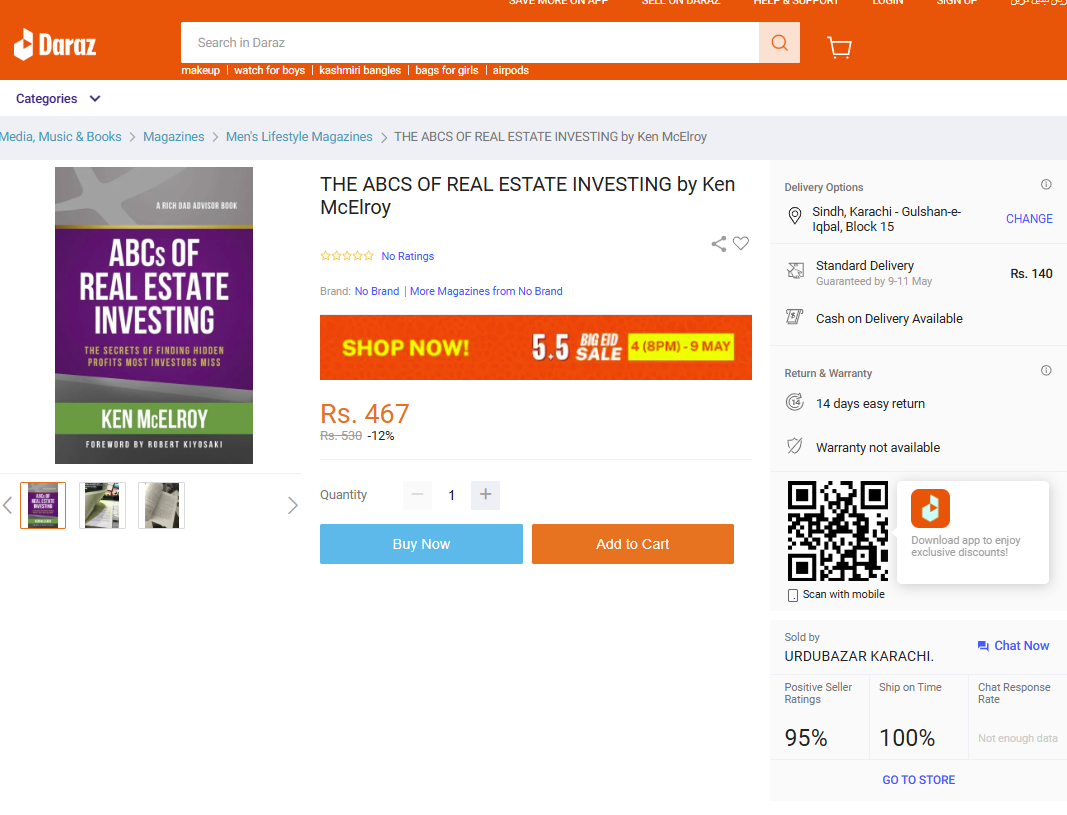Click the orange search magnifier button
Image resolution: width=1067 pixels, height=815 pixels.
(x=779, y=43)
